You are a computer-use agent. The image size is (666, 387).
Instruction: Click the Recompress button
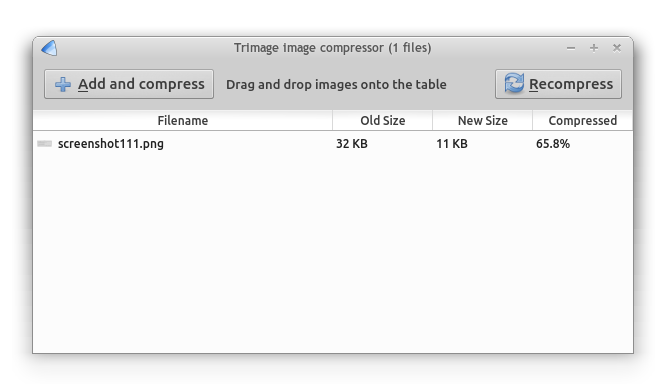(x=558, y=84)
